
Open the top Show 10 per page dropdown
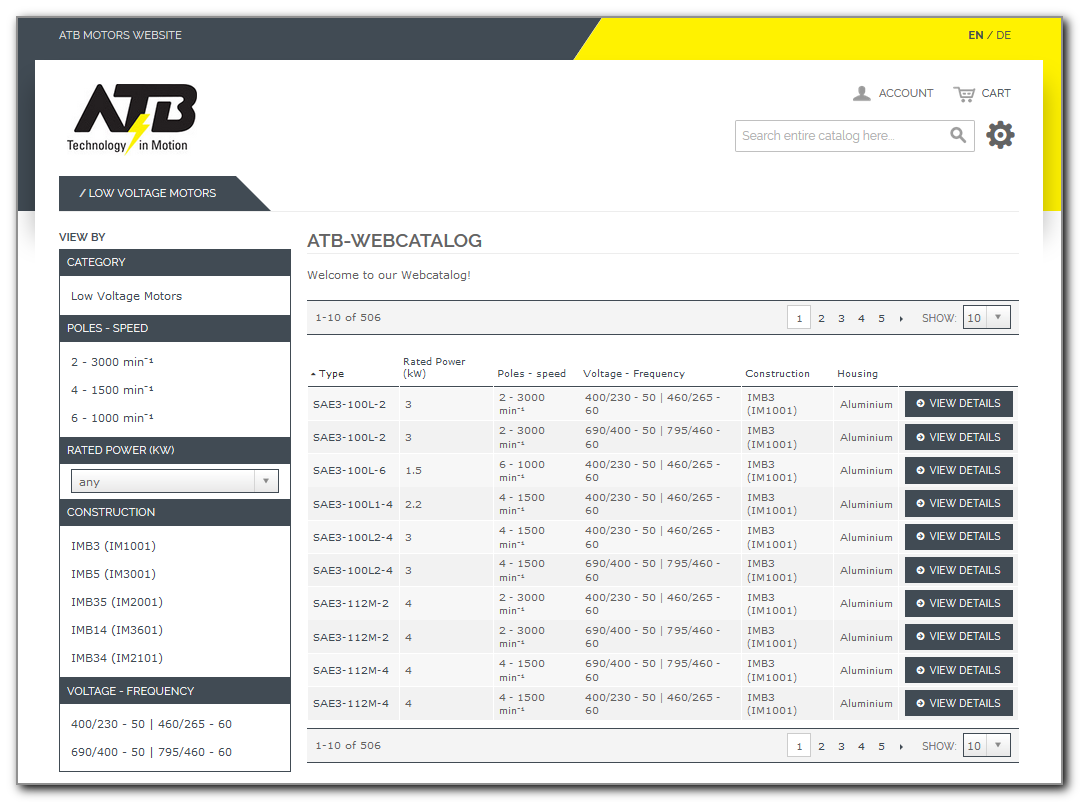(986, 318)
